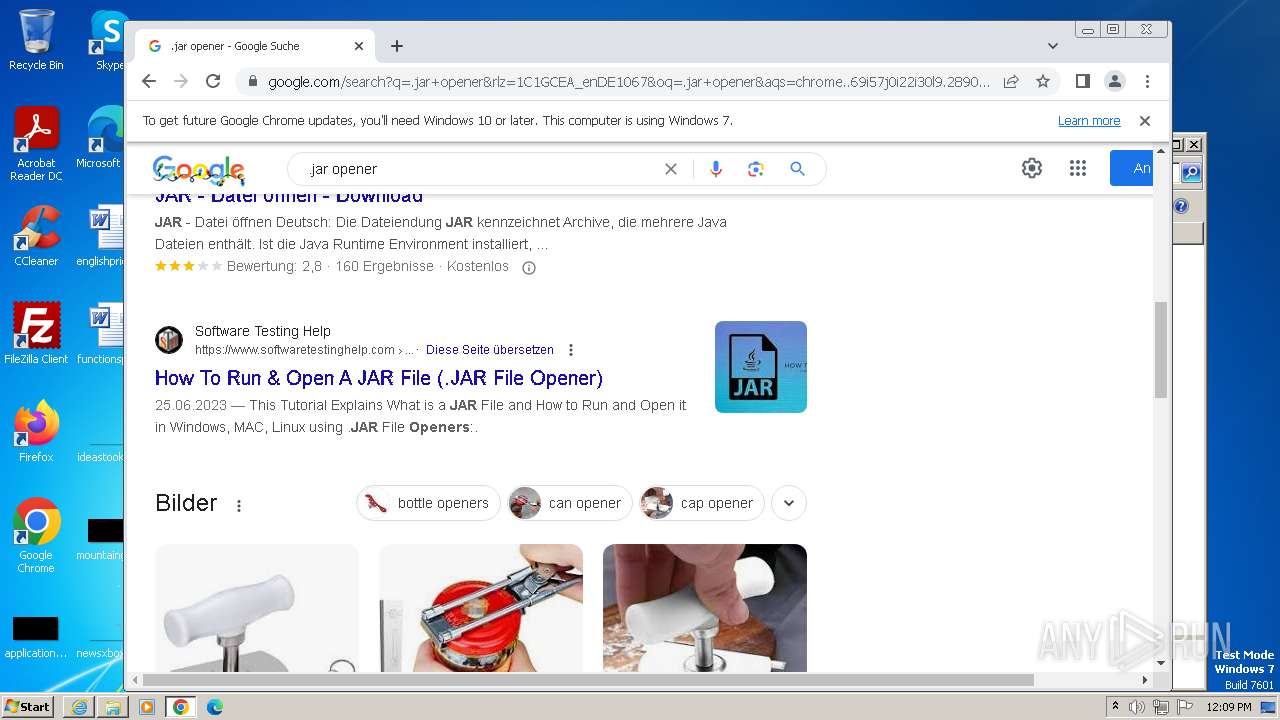The height and width of the screenshot is (720, 1280).
Task: Start voice search with microphone
Action: [x=715, y=169]
